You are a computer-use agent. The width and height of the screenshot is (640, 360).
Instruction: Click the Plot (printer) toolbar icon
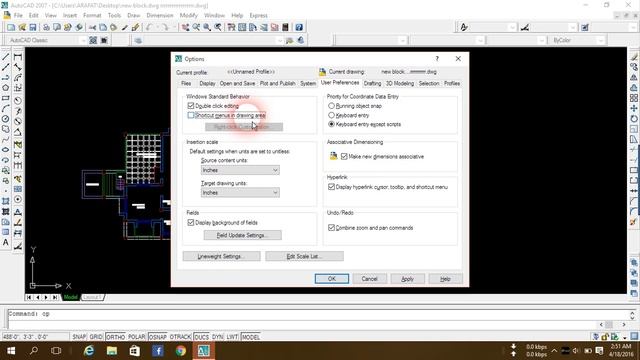click(x=46, y=27)
